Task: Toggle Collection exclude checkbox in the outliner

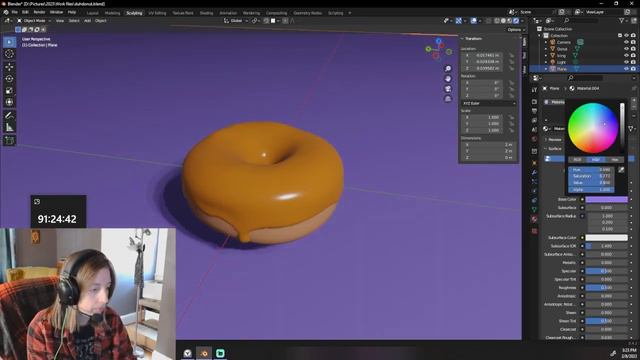Action: [x=620, y=36]
